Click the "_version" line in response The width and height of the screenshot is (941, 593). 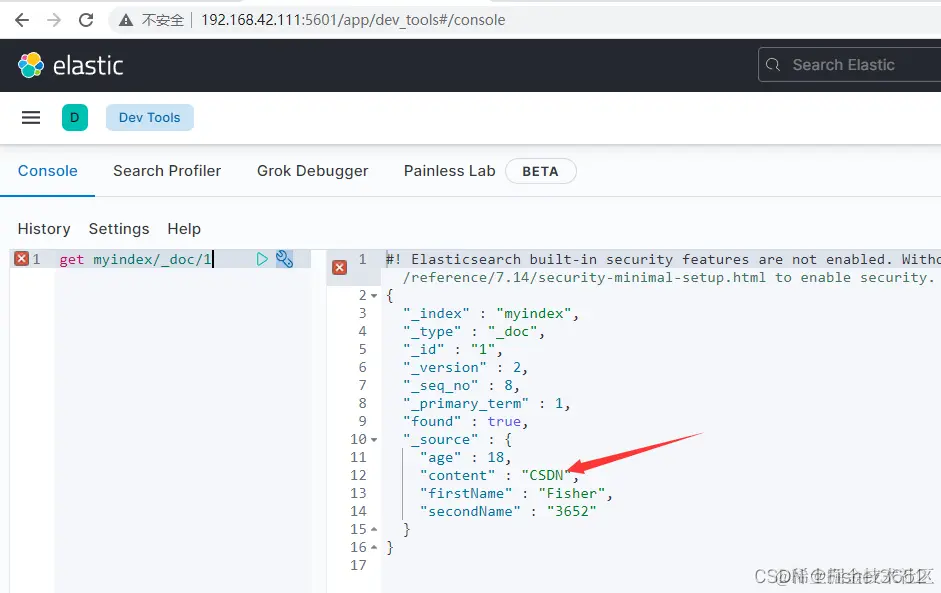465,367
